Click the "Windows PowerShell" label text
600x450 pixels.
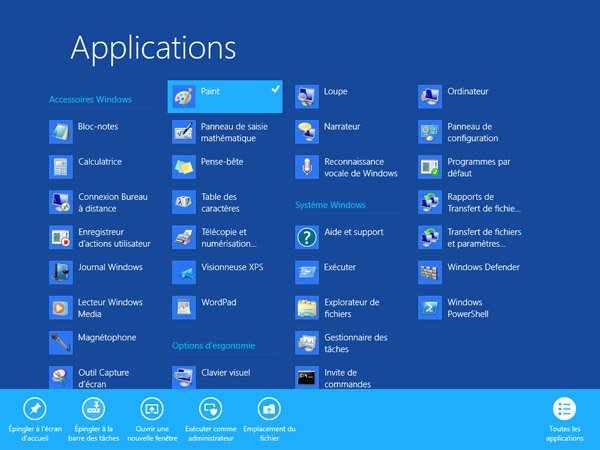(468, 308)
